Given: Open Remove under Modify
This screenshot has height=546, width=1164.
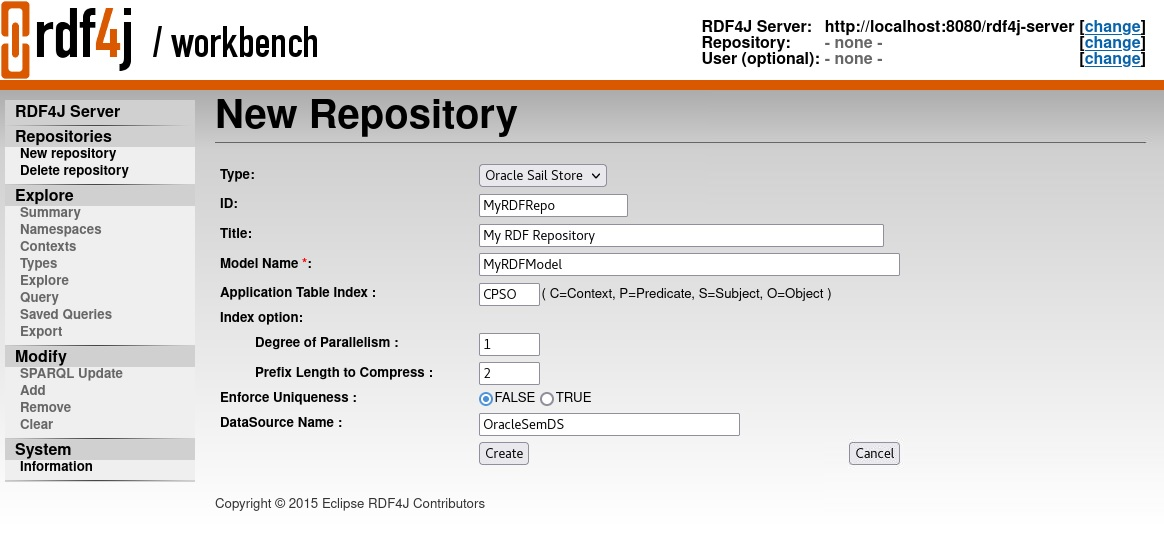Looking at the screenshot, I should pyautogui.click(x=45, y=407).
